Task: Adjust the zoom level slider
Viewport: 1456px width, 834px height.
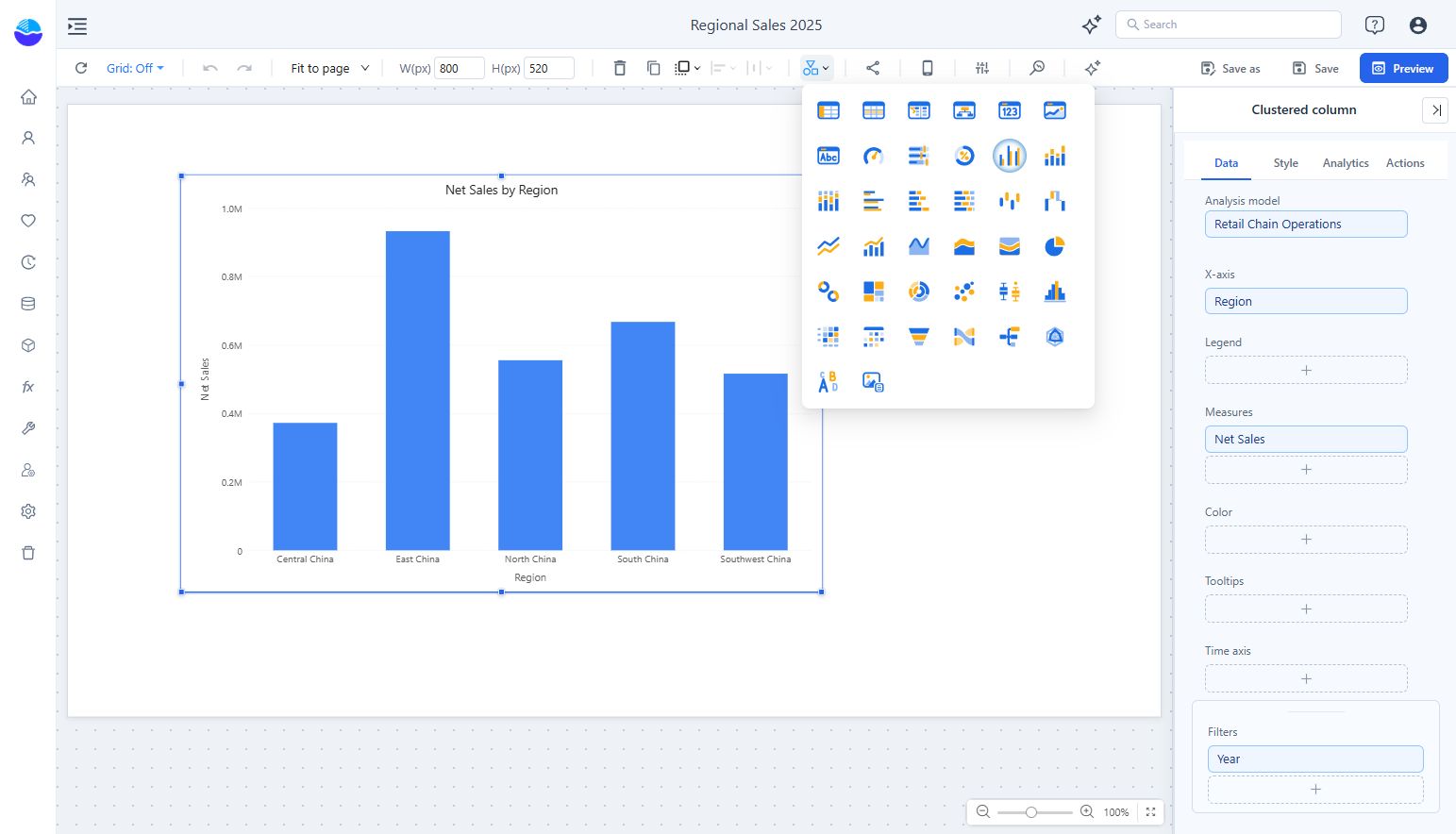Action: click(x=1032, y=811)
